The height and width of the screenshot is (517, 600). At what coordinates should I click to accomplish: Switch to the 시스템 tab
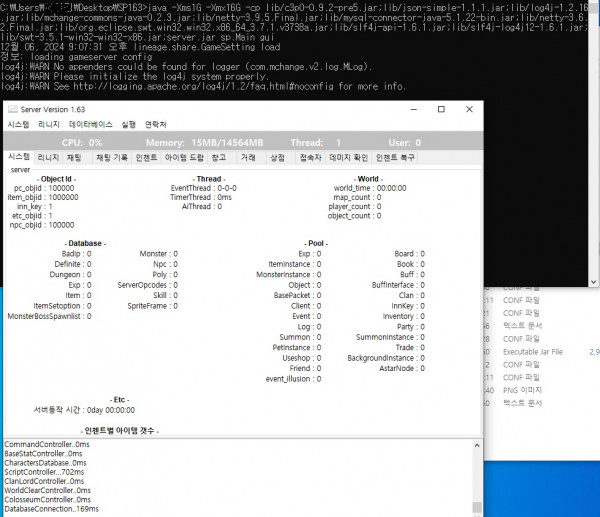point(19,157)
